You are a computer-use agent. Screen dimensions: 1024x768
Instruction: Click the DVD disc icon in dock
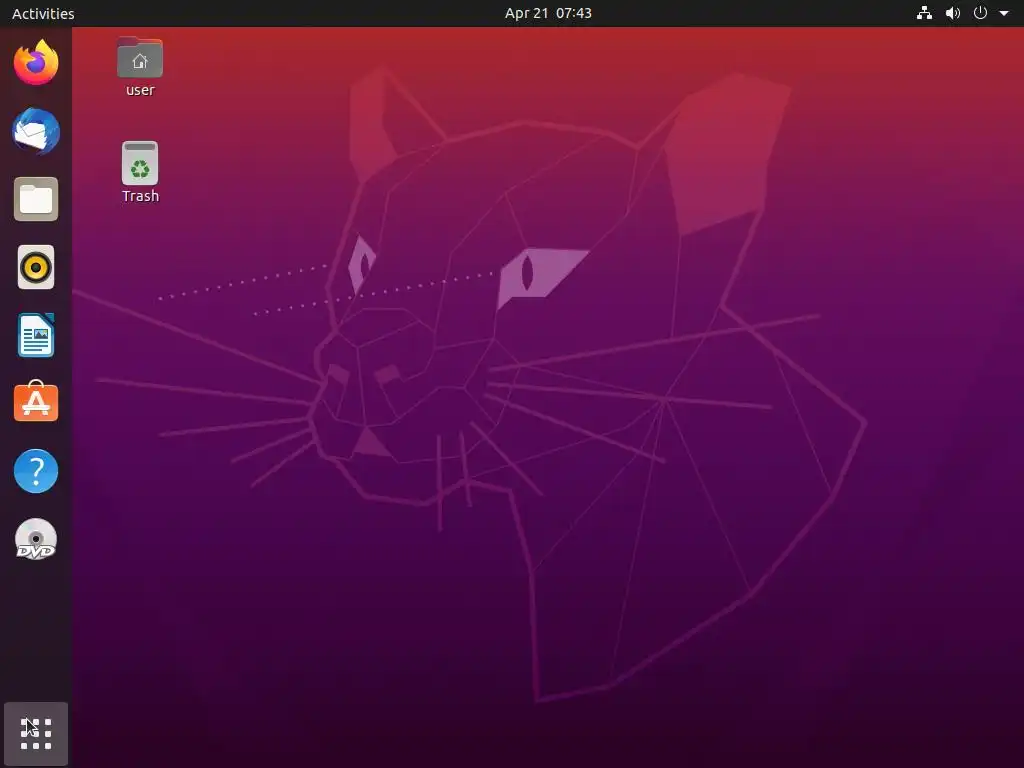pyautogui.click(x=36, y=539)
